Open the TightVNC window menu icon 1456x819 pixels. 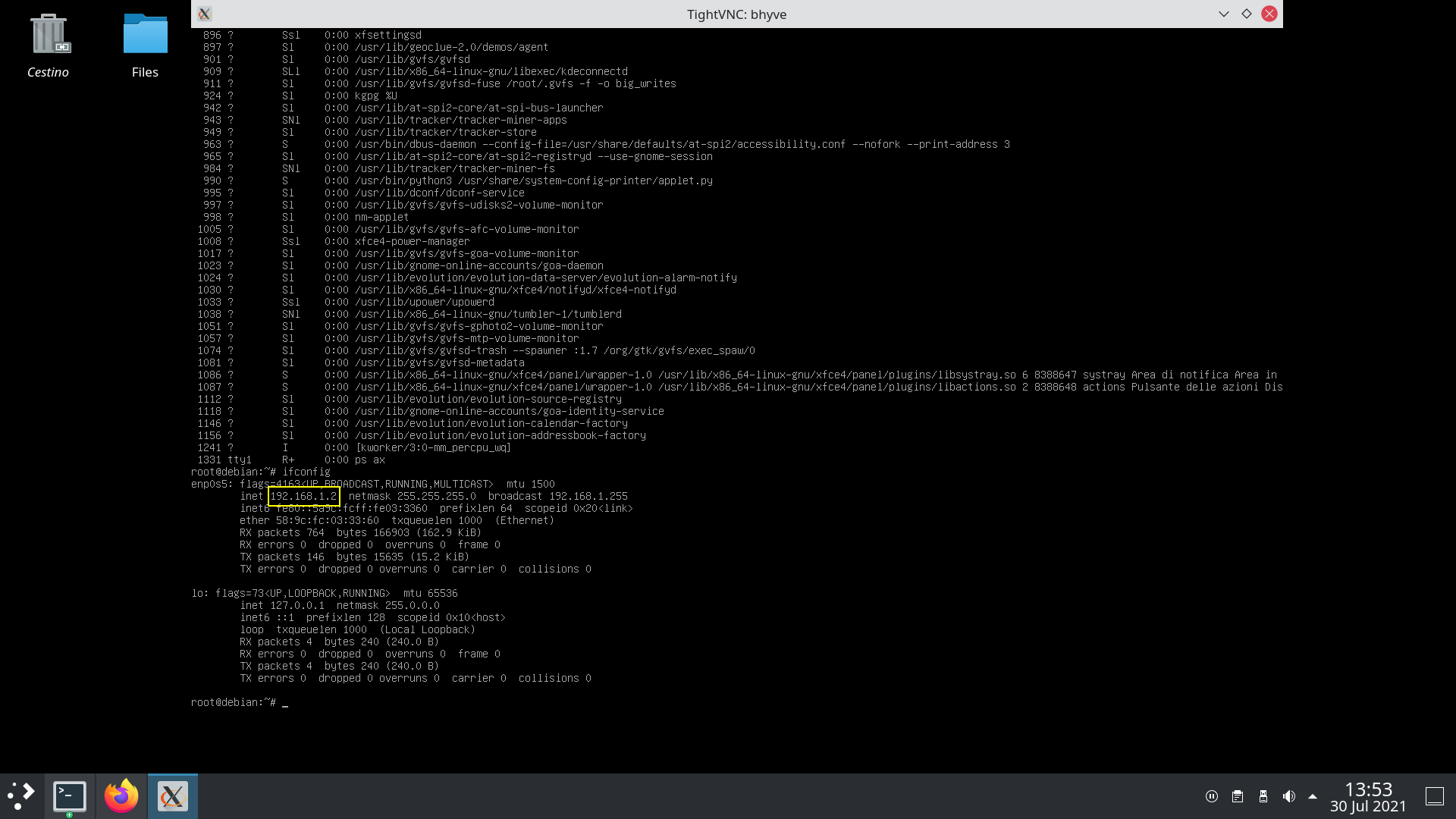coord(204,14)
